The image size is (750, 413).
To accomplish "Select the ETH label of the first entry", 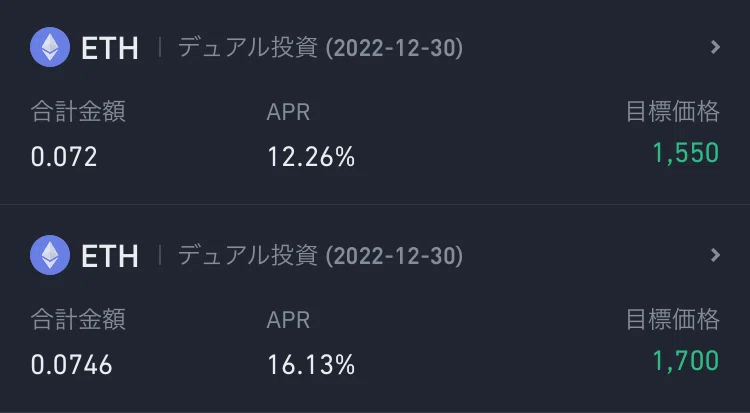I will coord(110,48).
